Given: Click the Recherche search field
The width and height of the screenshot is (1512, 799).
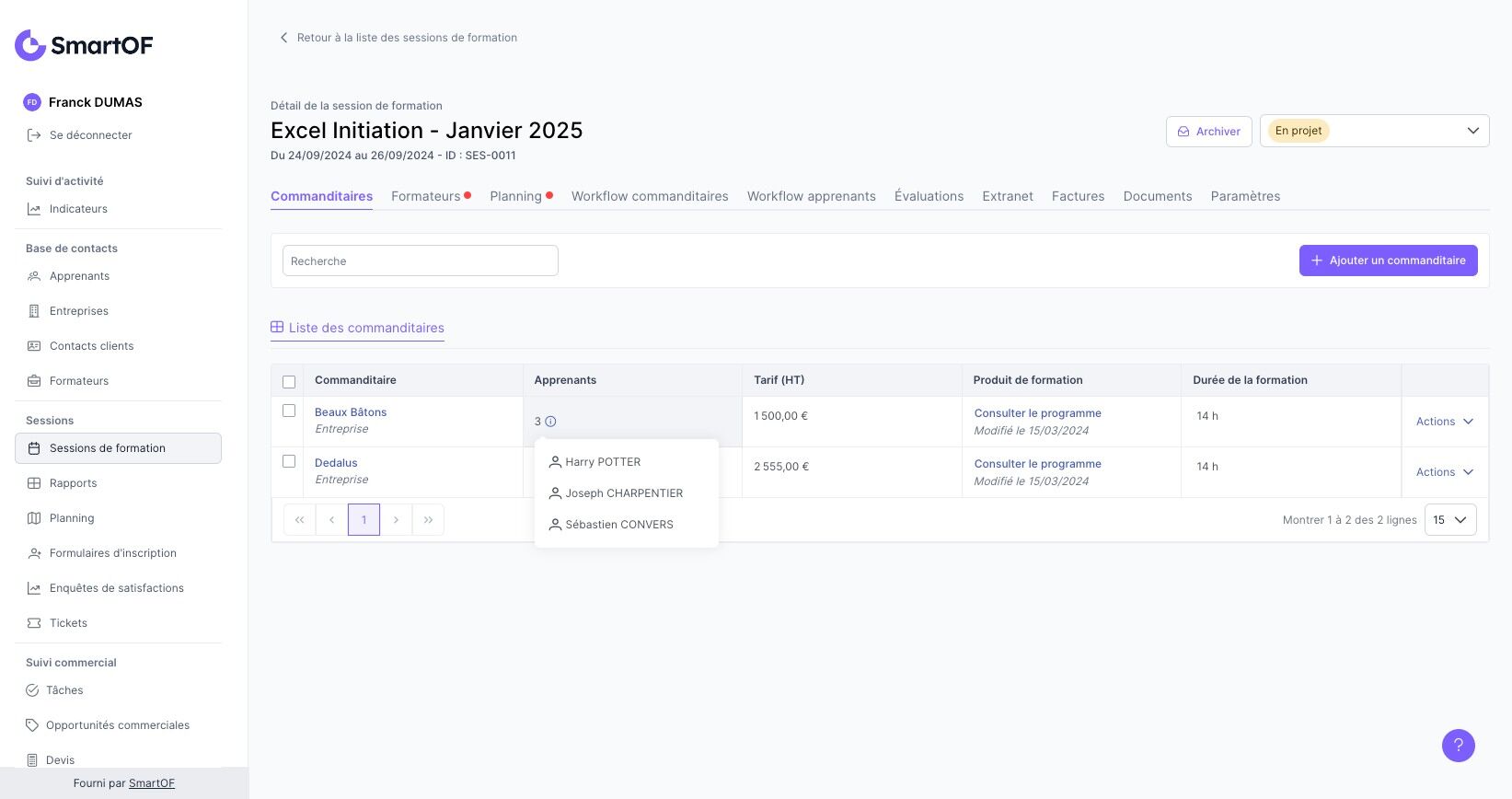Looking at the screenshot, I should coord(420,261).
